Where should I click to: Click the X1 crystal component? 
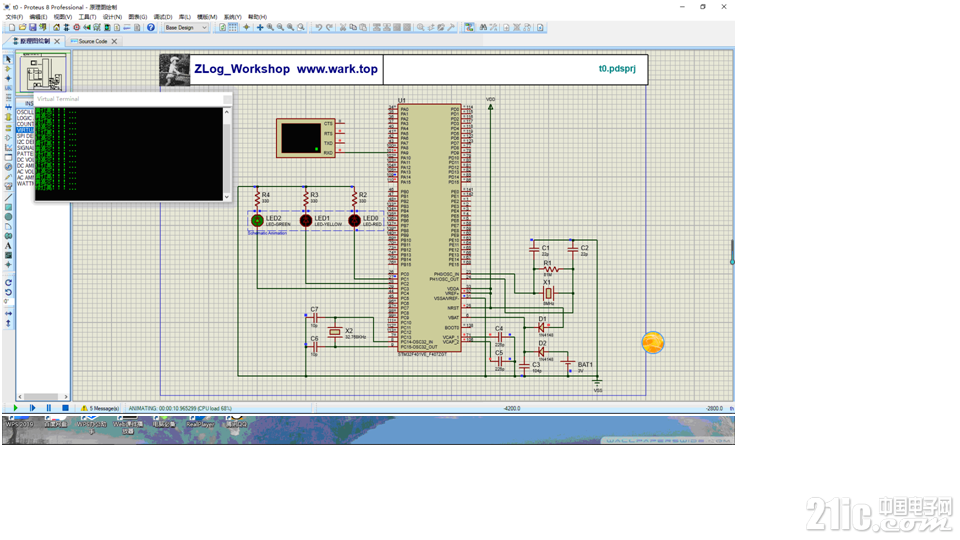click(548, 293)
